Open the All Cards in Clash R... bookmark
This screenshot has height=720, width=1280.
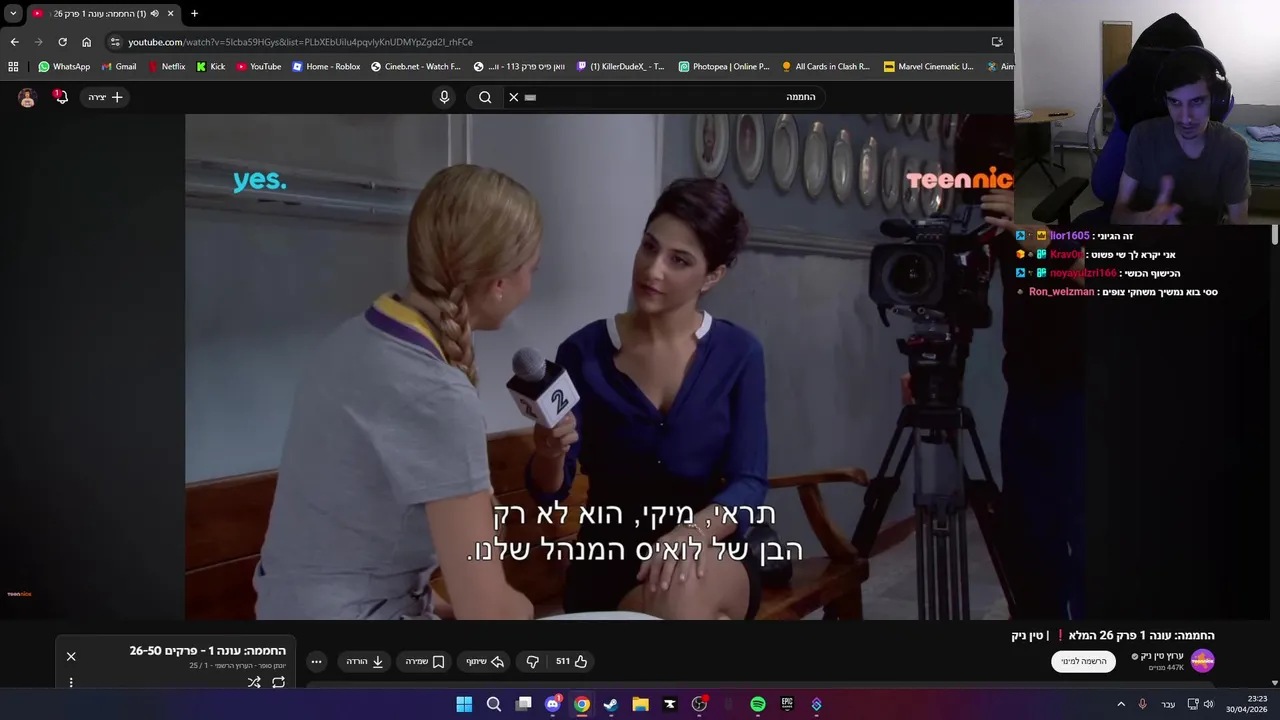tap(826, 67)
